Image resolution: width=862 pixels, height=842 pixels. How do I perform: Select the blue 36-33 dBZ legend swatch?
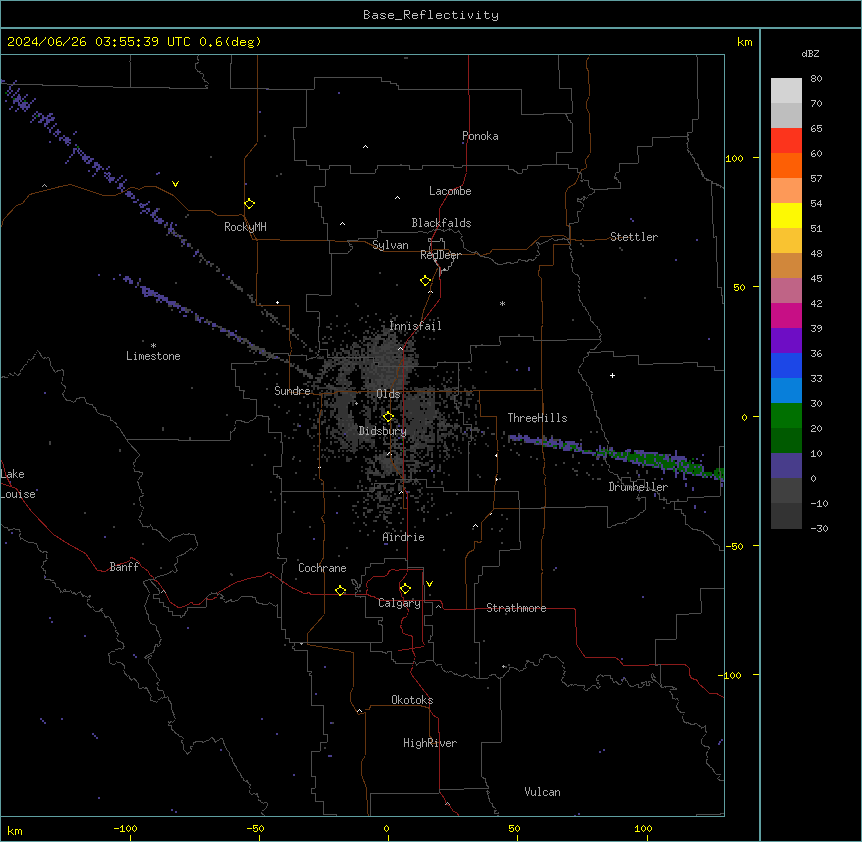coord(786,365)
